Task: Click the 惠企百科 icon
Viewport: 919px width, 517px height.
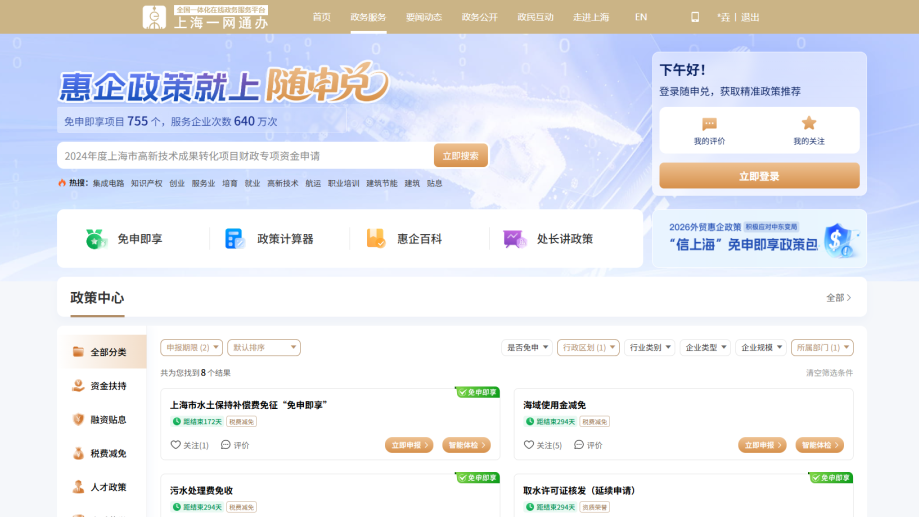Action: (375, 239)
